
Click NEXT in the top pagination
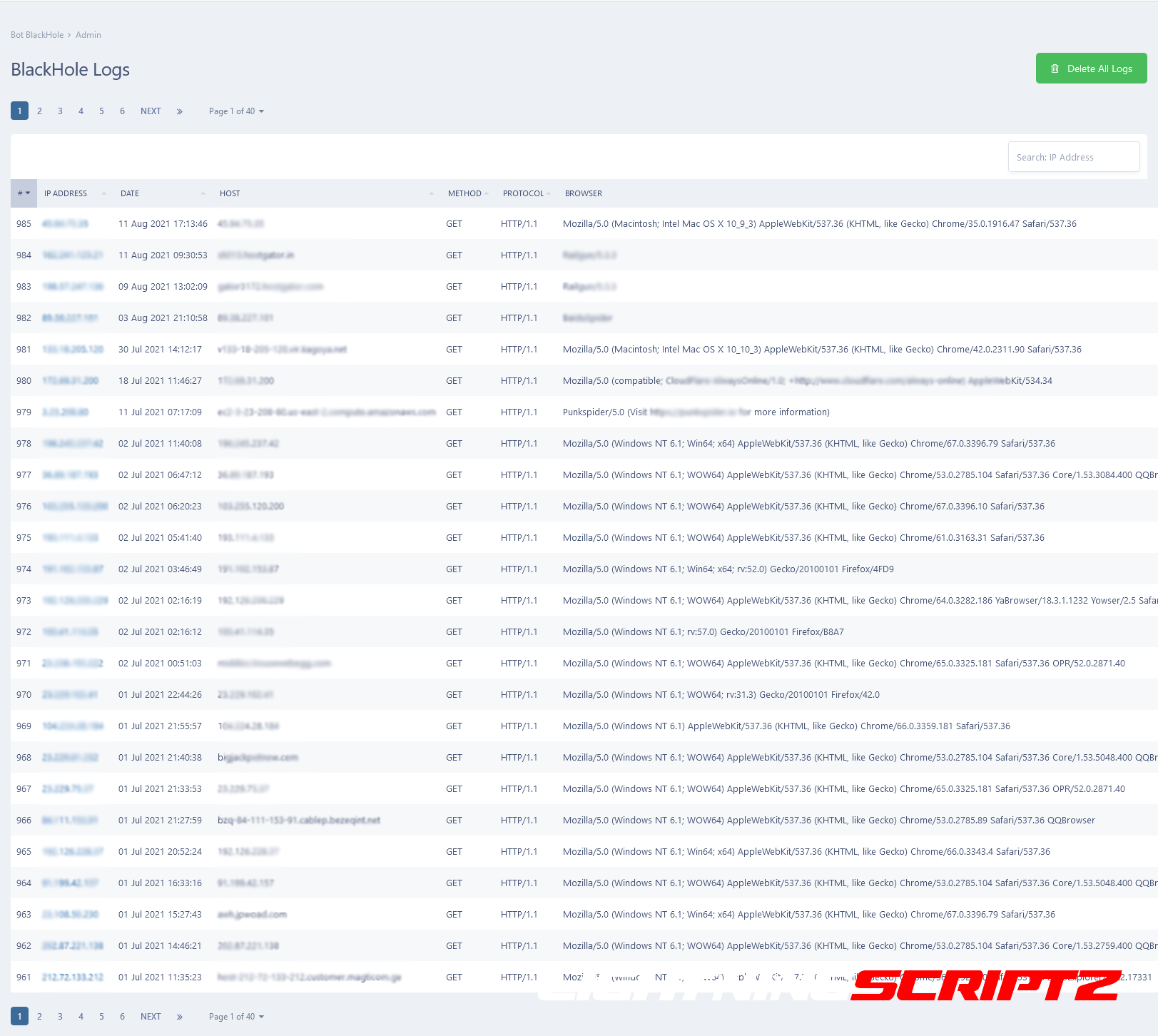151,111
